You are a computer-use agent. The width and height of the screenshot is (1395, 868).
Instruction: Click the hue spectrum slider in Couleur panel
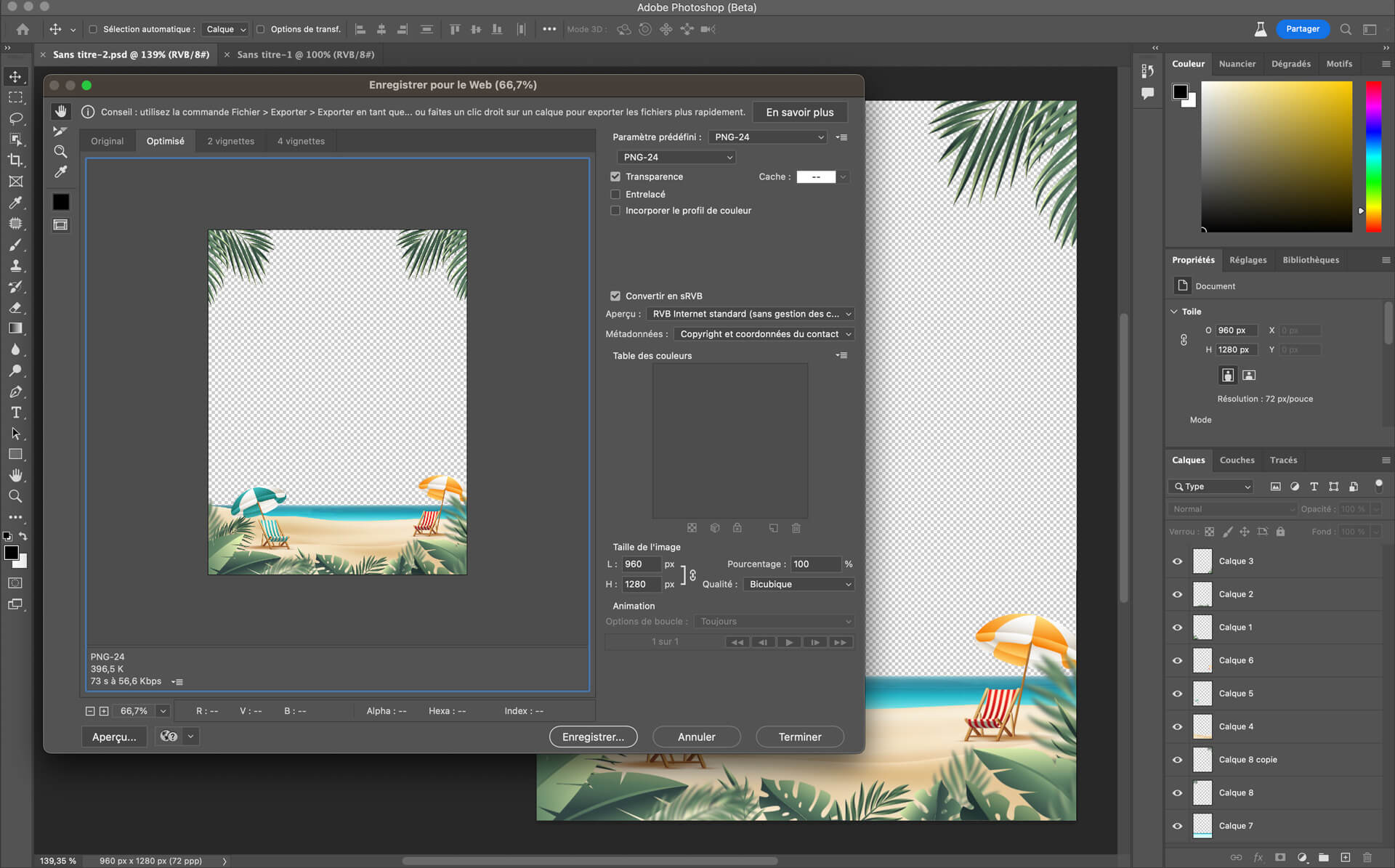coord(1372,156)
